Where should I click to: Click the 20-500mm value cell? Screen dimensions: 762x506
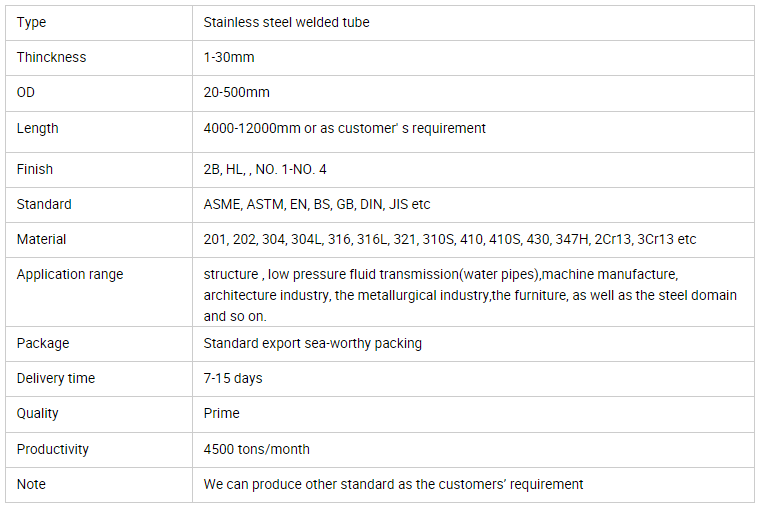473,93
